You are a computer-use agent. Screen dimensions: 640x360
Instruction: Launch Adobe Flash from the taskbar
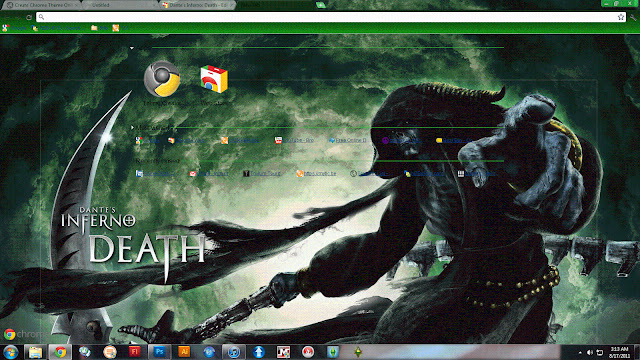(135, 352)
